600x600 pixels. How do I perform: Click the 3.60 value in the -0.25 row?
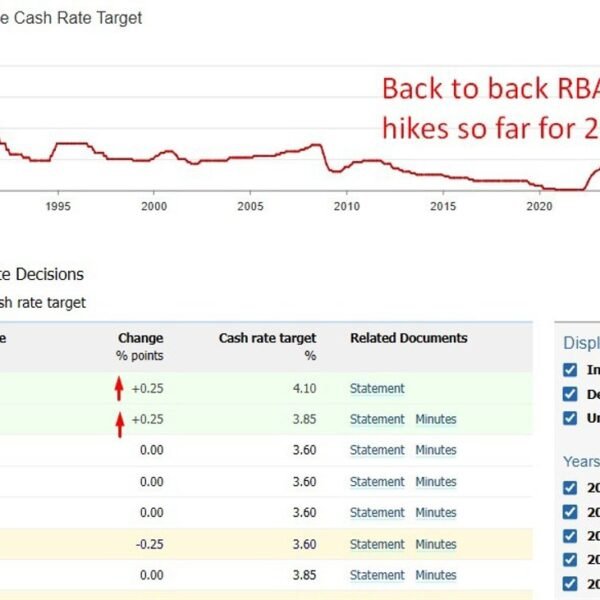(x=305, y=544)
